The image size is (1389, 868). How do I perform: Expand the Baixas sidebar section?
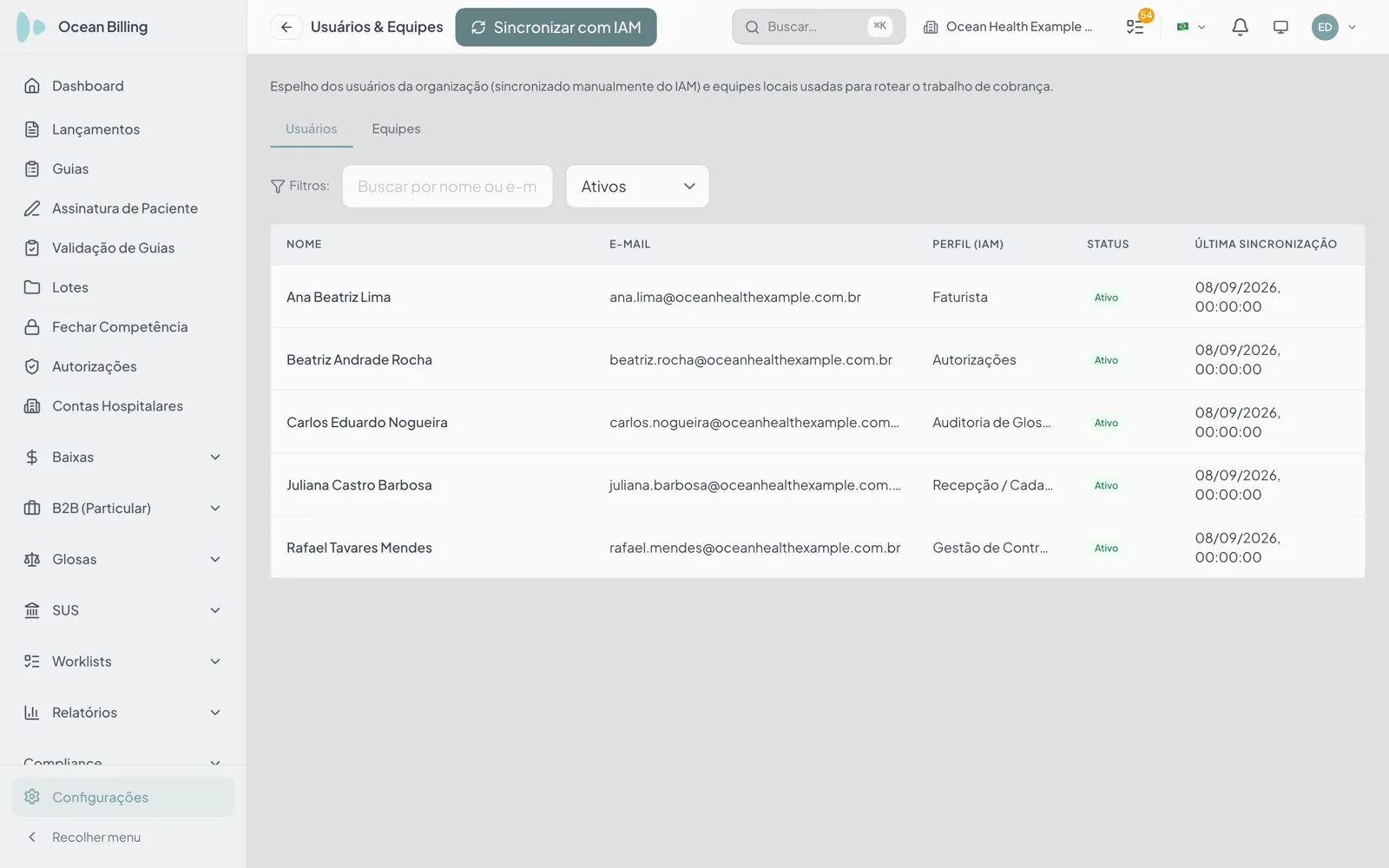[x=122, y=457]
